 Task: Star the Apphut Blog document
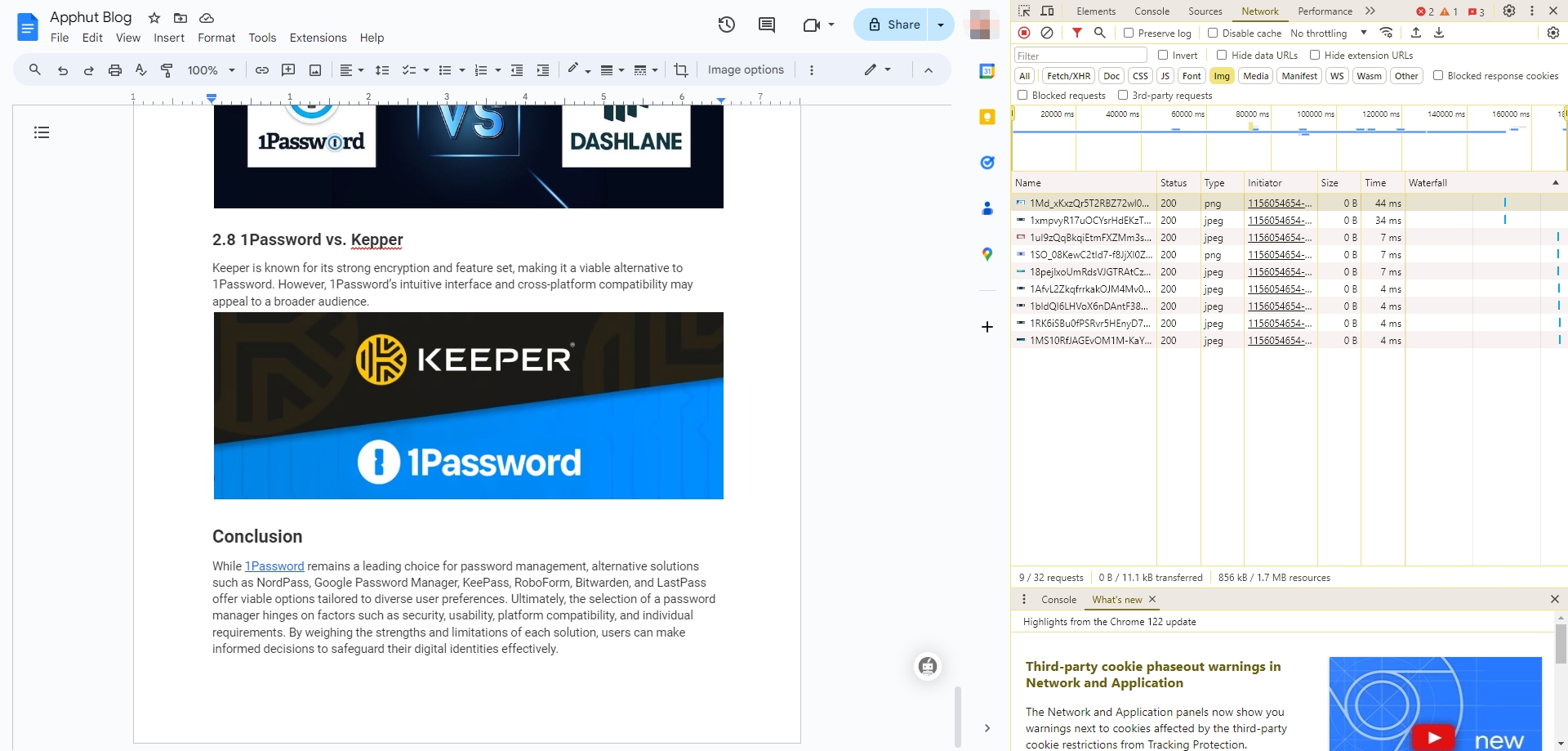[x=154, y=18]
